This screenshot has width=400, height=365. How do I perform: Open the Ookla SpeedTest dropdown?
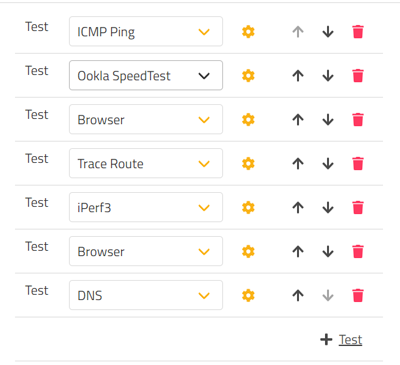(x=146, y=75)
